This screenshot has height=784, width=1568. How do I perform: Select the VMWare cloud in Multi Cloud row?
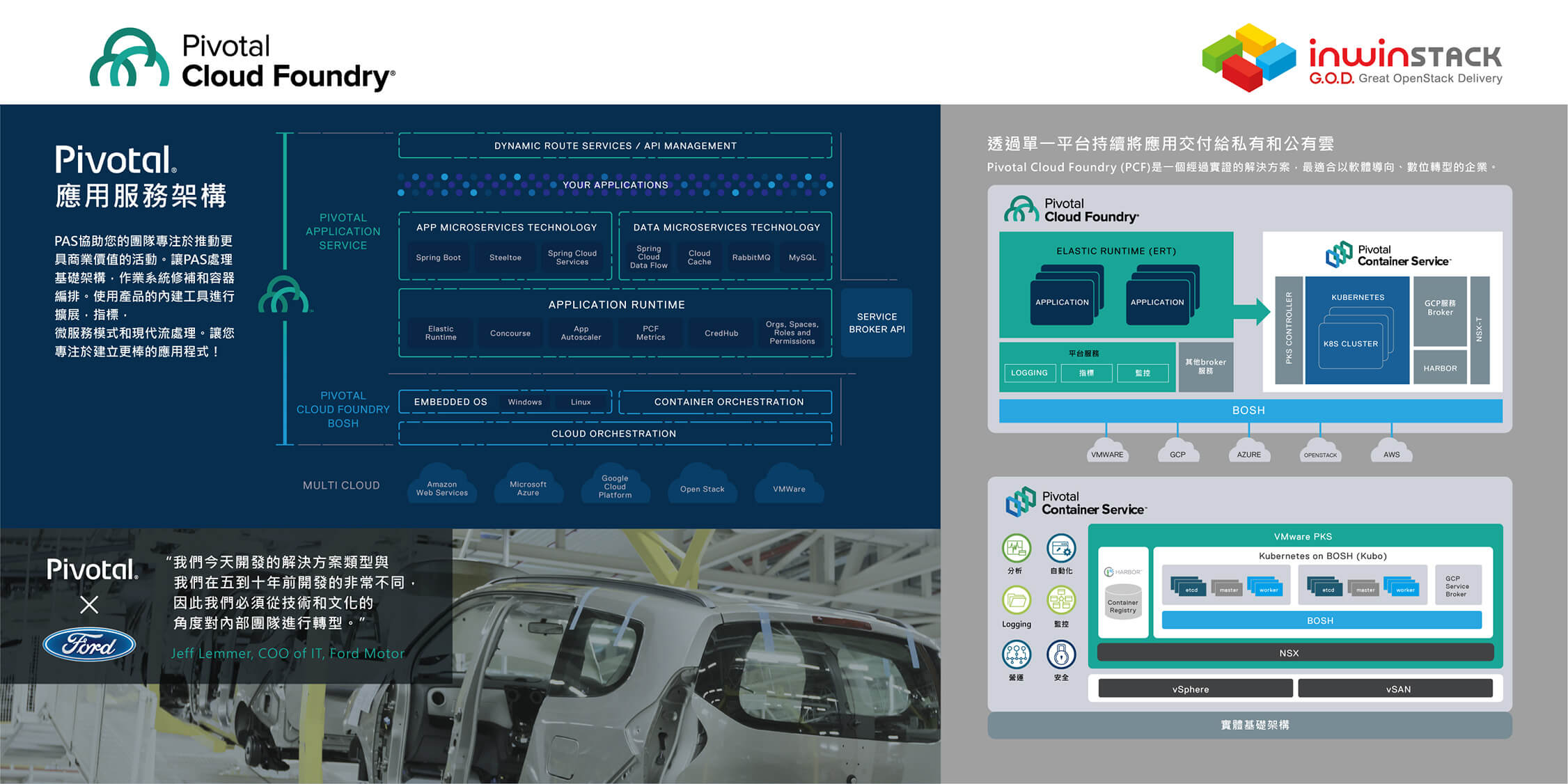(x=789, y=485)
